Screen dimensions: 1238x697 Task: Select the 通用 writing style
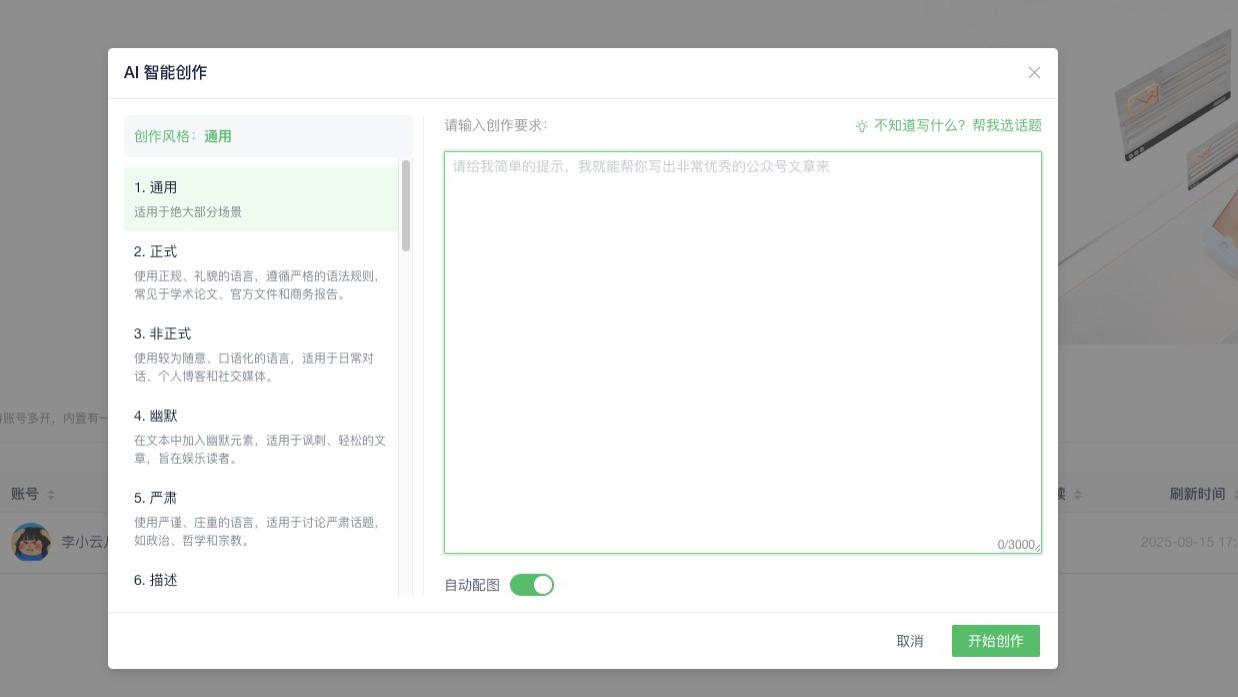262,198
